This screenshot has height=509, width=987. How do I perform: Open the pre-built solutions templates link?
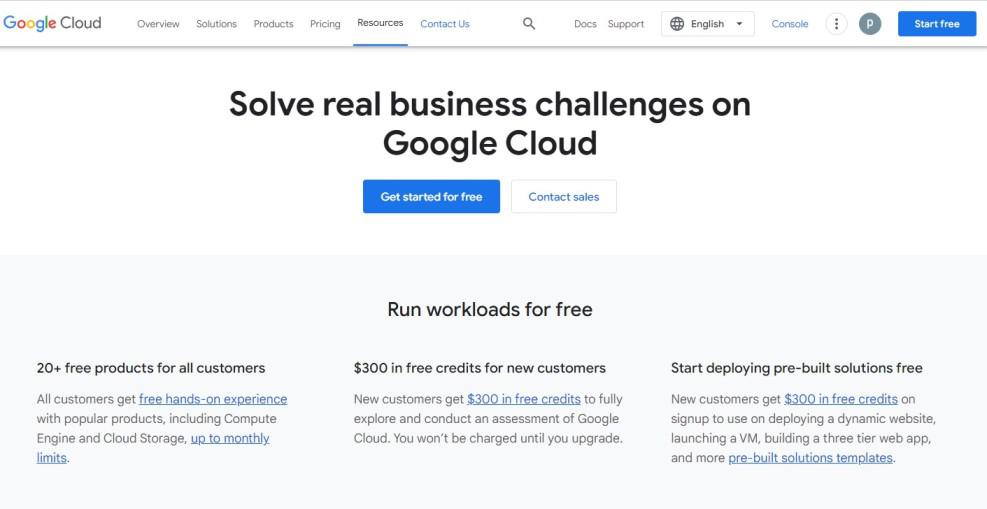coord(810,458)
